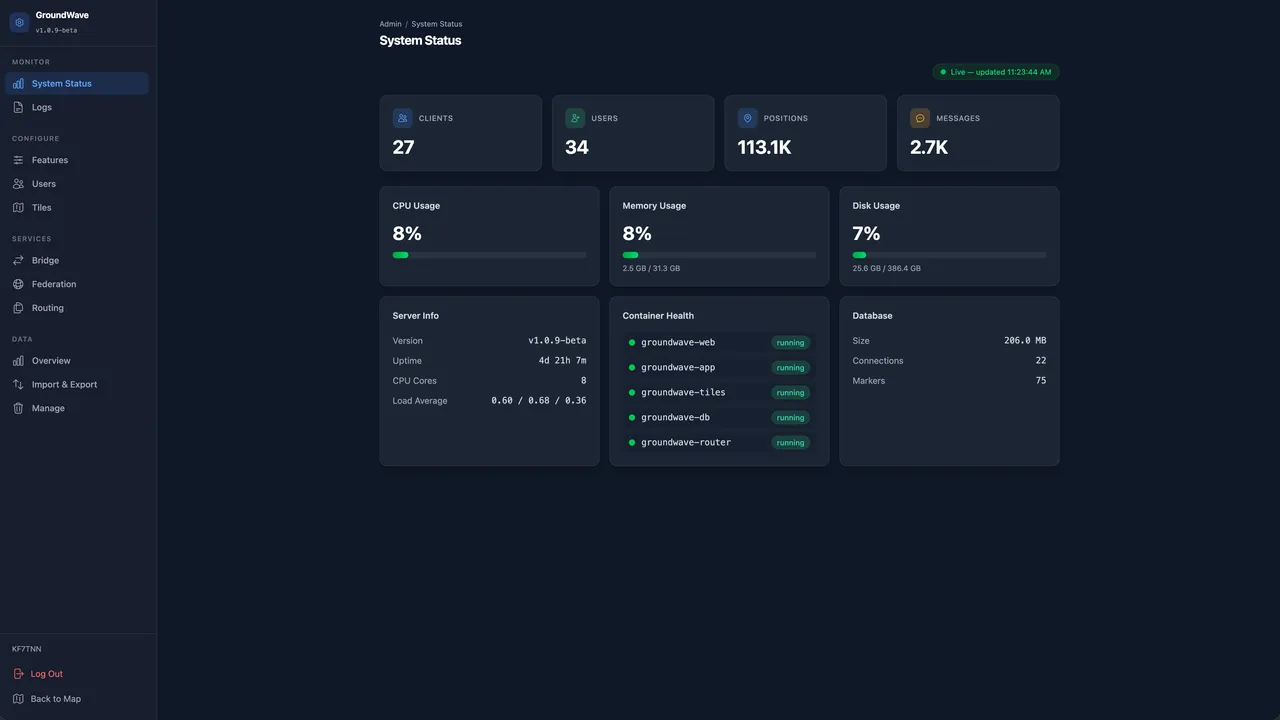Click the Bridge arrows icon
Image resolution: width=1280 pixels, height=720 pixels.
coord(18,260)
